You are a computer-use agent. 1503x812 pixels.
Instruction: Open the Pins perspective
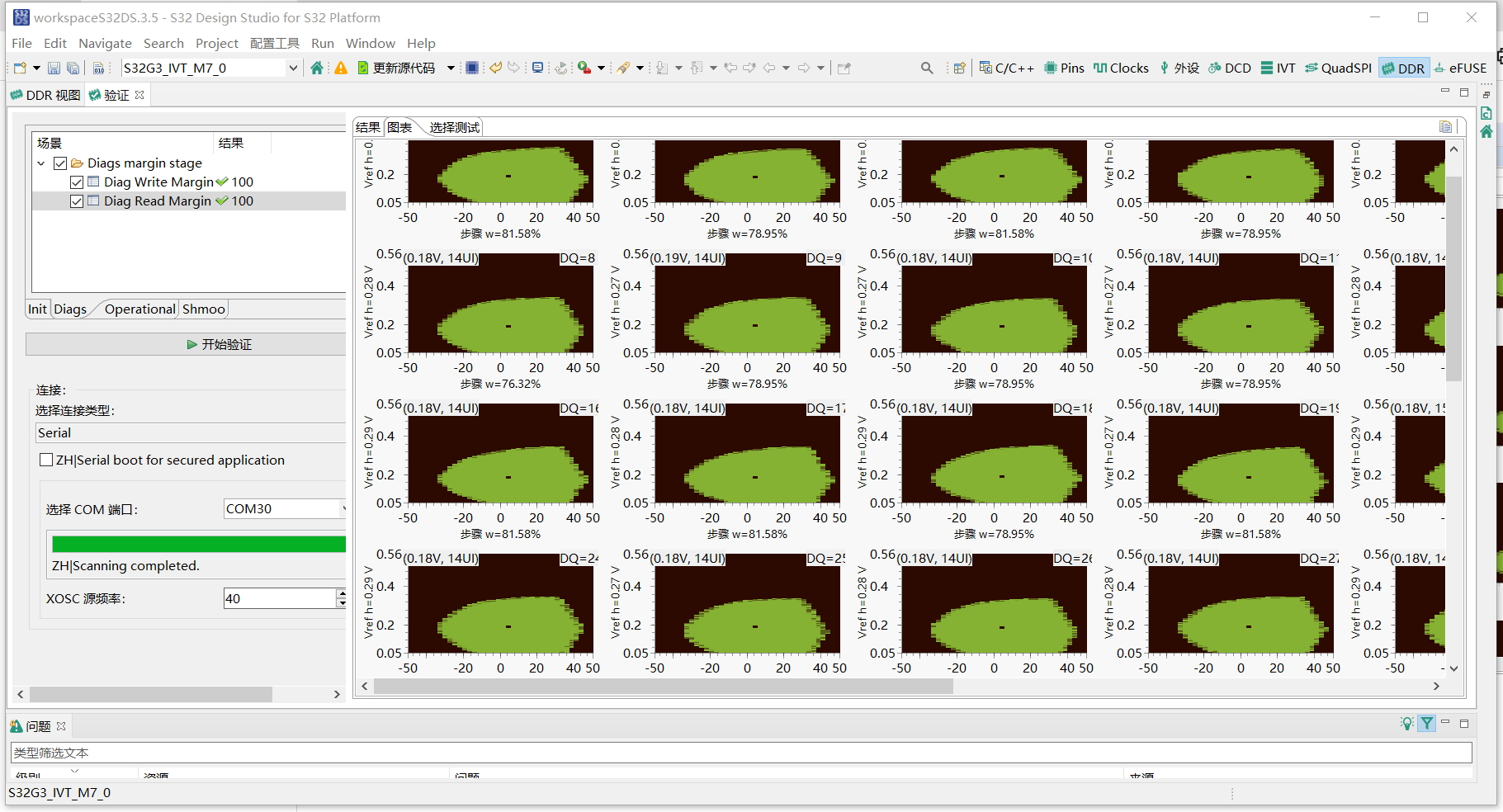tap(1065, 68)
